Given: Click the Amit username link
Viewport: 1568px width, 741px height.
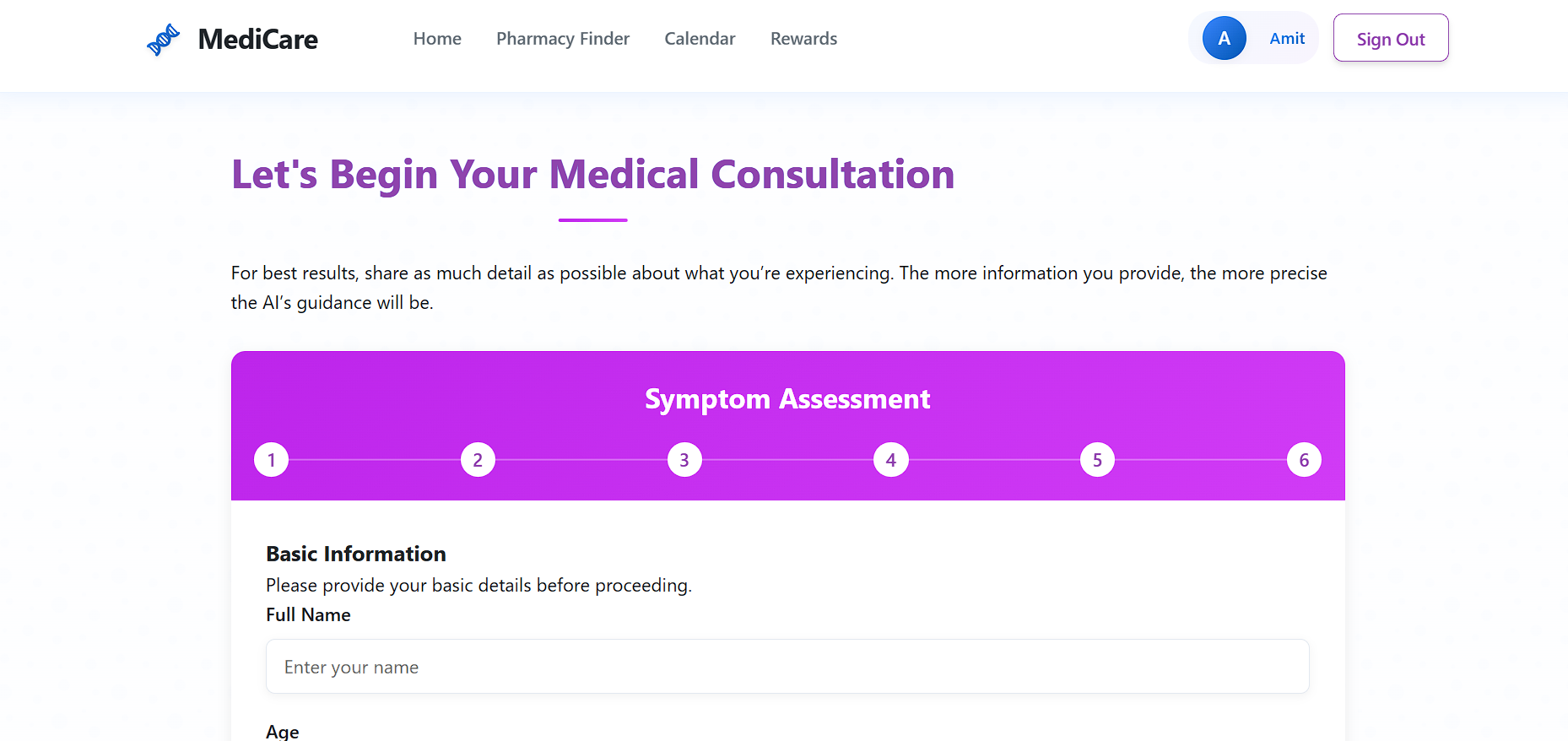Looking at the screenshot, I should (x=1287, y=38).
